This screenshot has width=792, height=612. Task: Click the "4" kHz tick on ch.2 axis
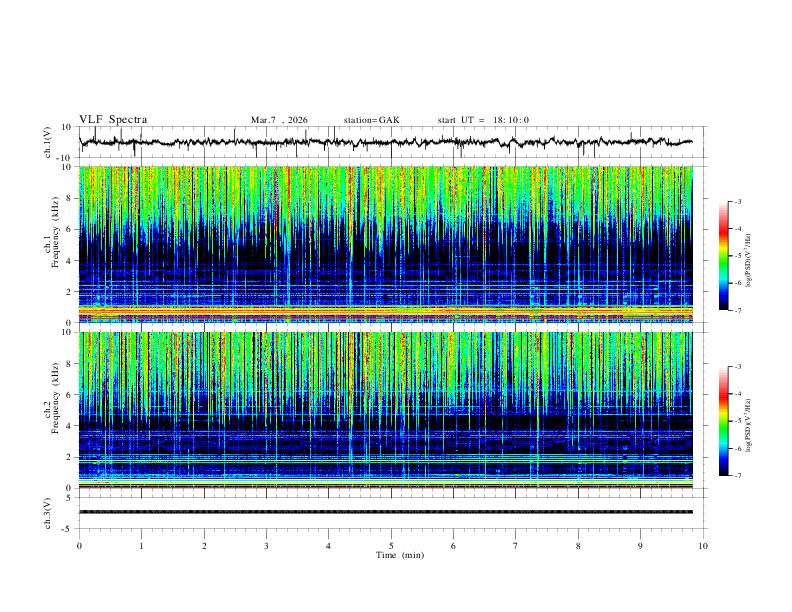point(69,426)
